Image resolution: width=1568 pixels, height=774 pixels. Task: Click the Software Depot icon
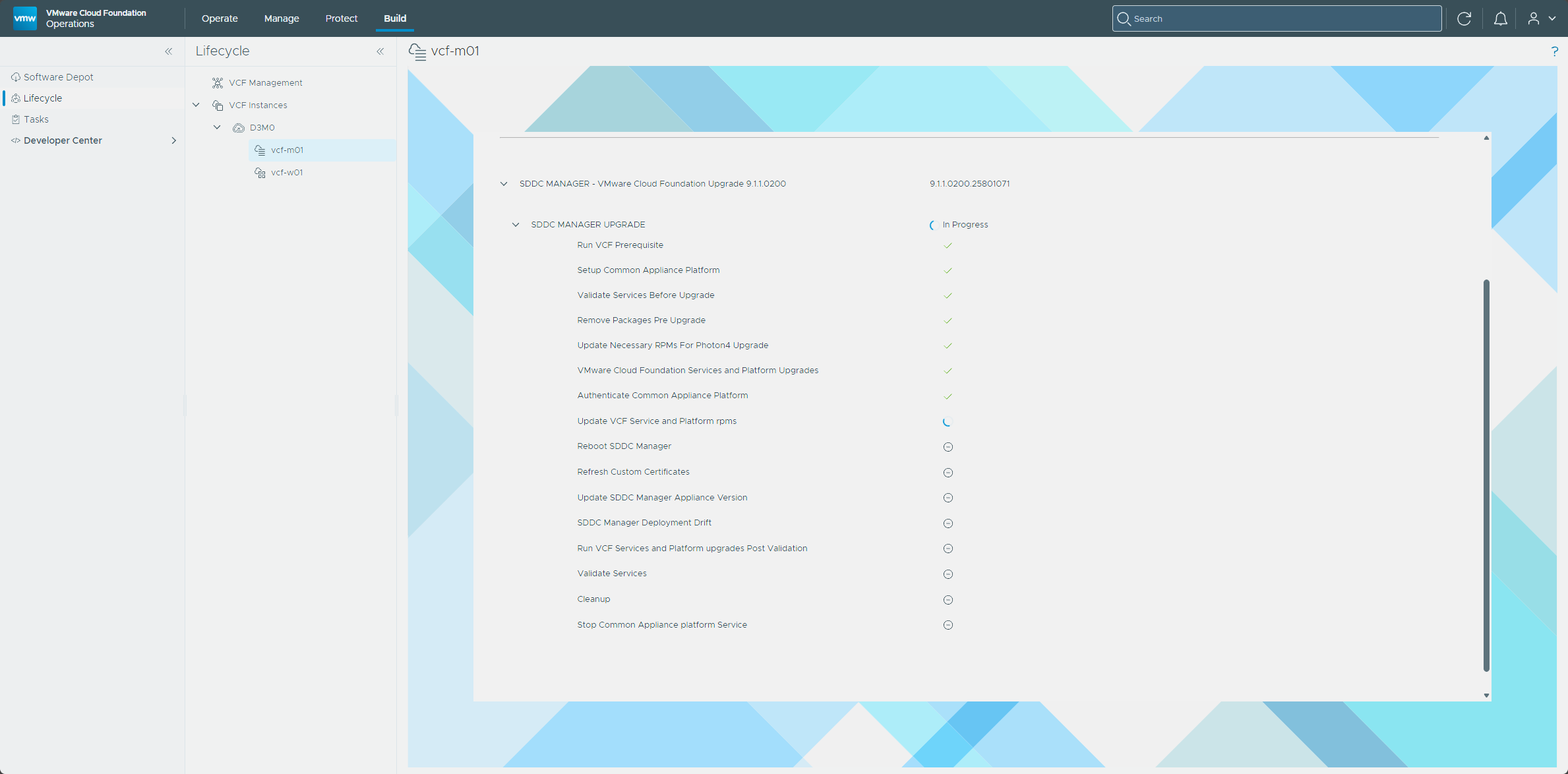16,77
